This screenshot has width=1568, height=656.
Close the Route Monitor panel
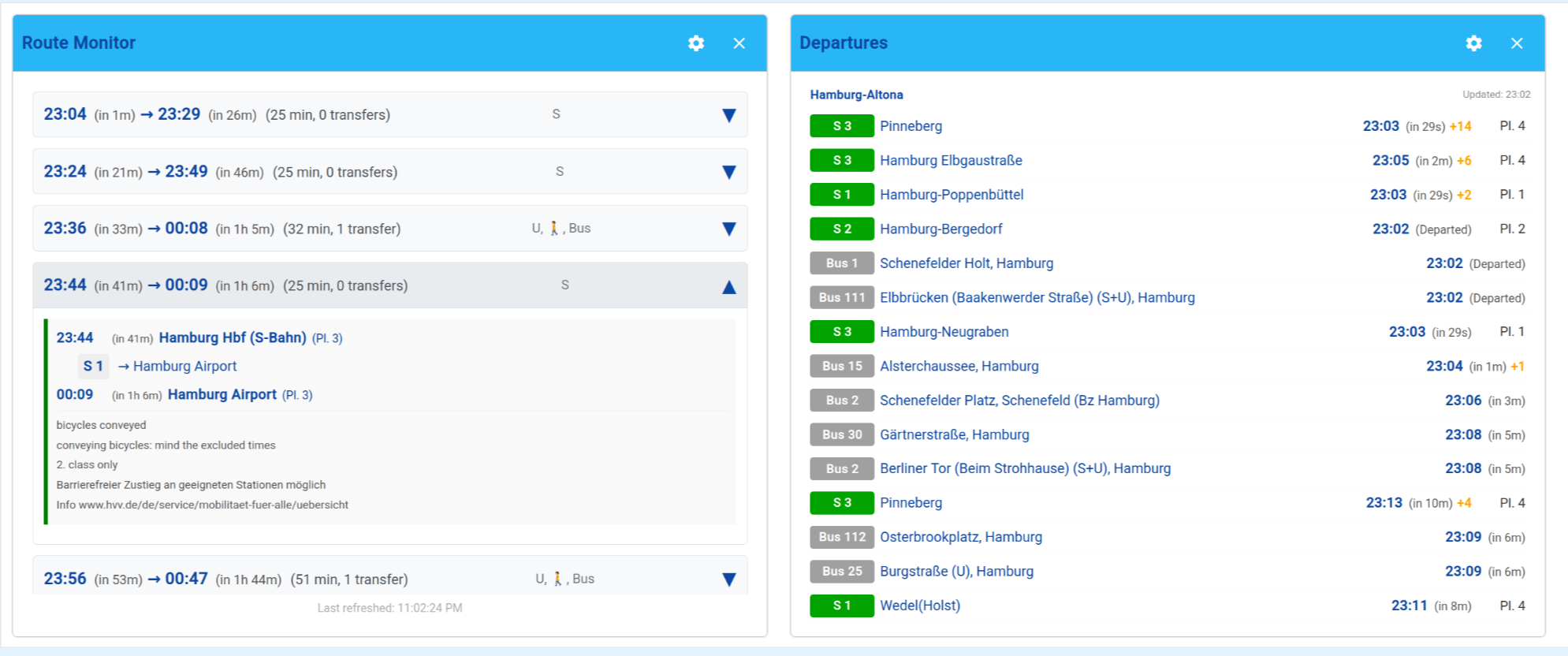(739, 43)
